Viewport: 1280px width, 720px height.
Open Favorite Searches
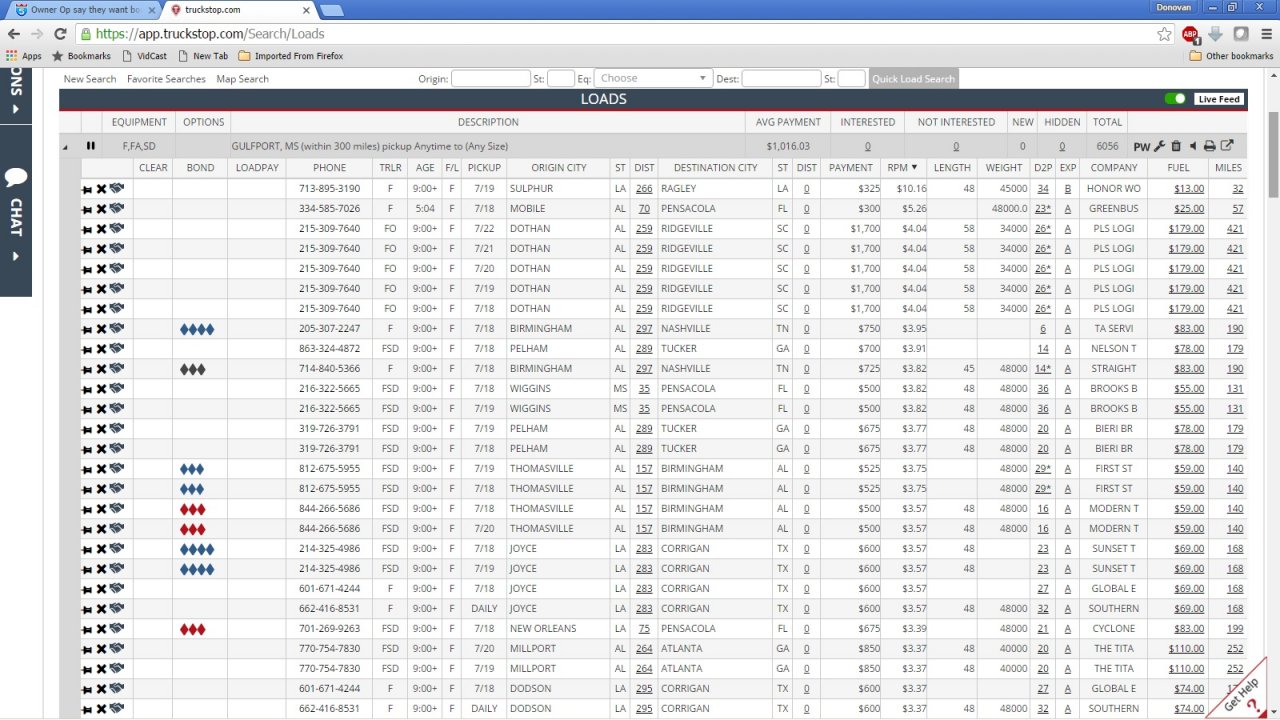click(166, 79)
